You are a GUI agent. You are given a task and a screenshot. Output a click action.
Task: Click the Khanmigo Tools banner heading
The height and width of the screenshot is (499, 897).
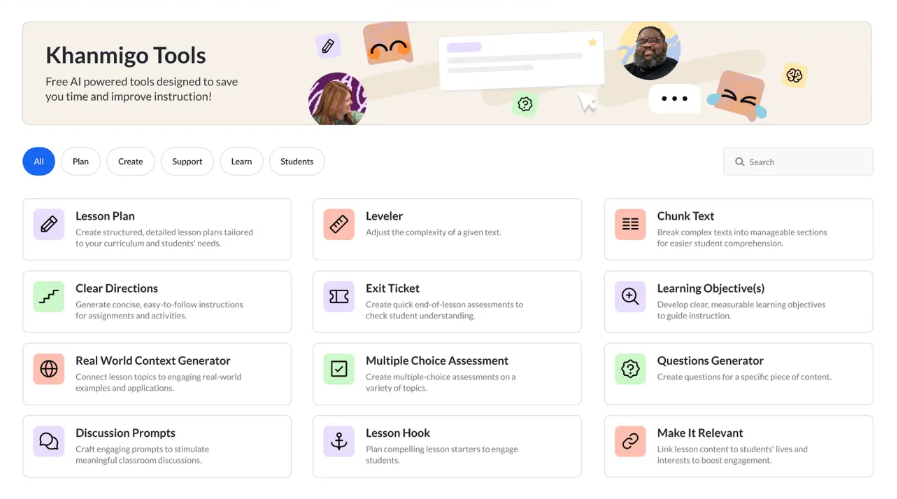126,56
